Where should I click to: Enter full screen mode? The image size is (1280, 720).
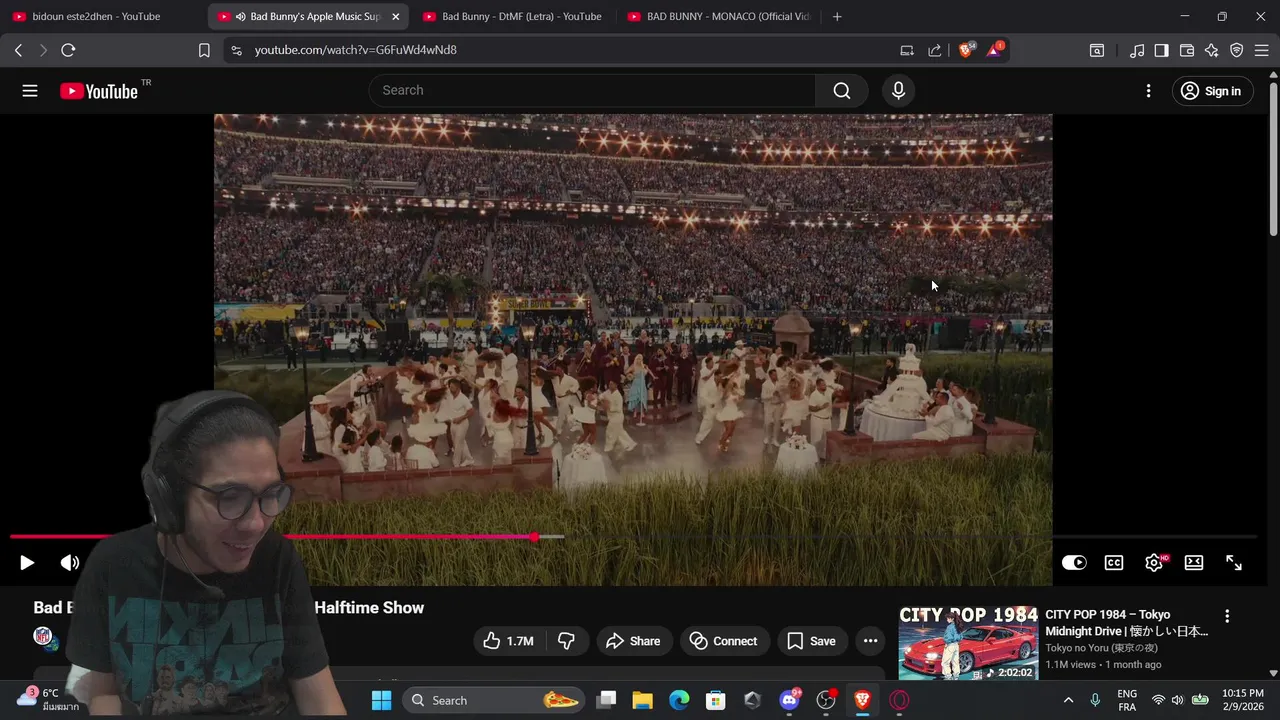click(x=1234, y=563)
